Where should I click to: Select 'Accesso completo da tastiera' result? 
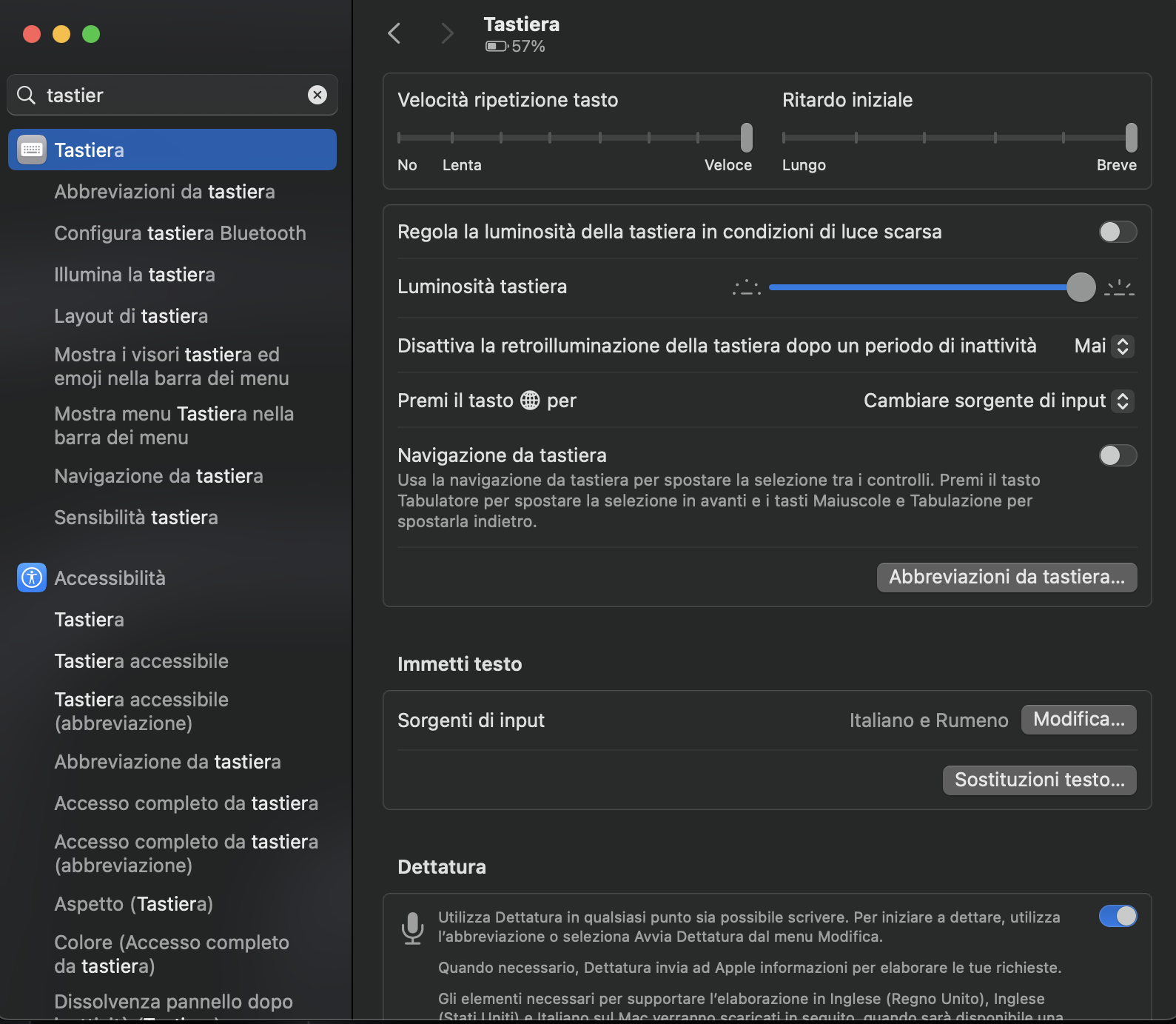186,803
